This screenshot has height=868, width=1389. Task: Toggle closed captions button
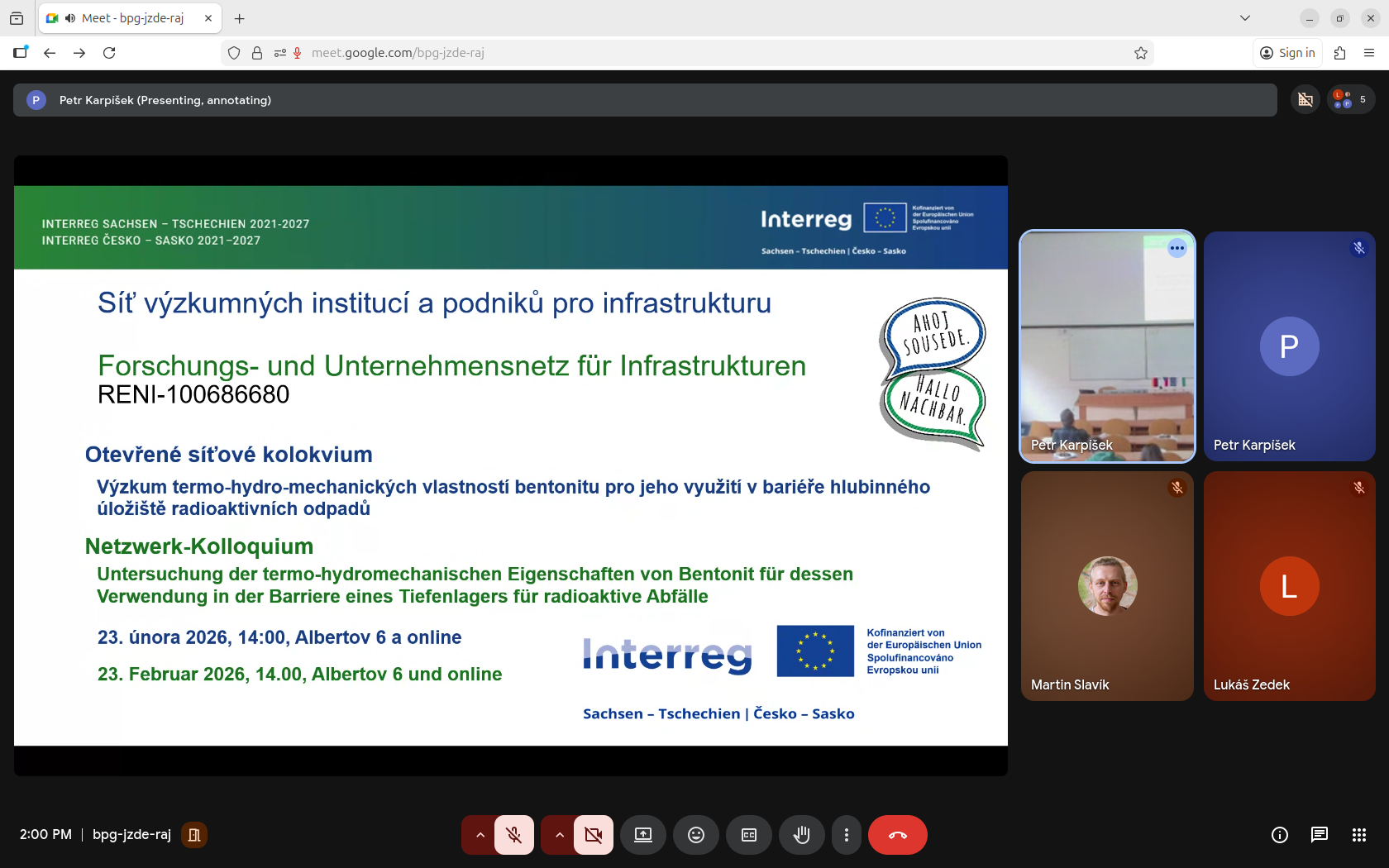click(x=748, y=835)
